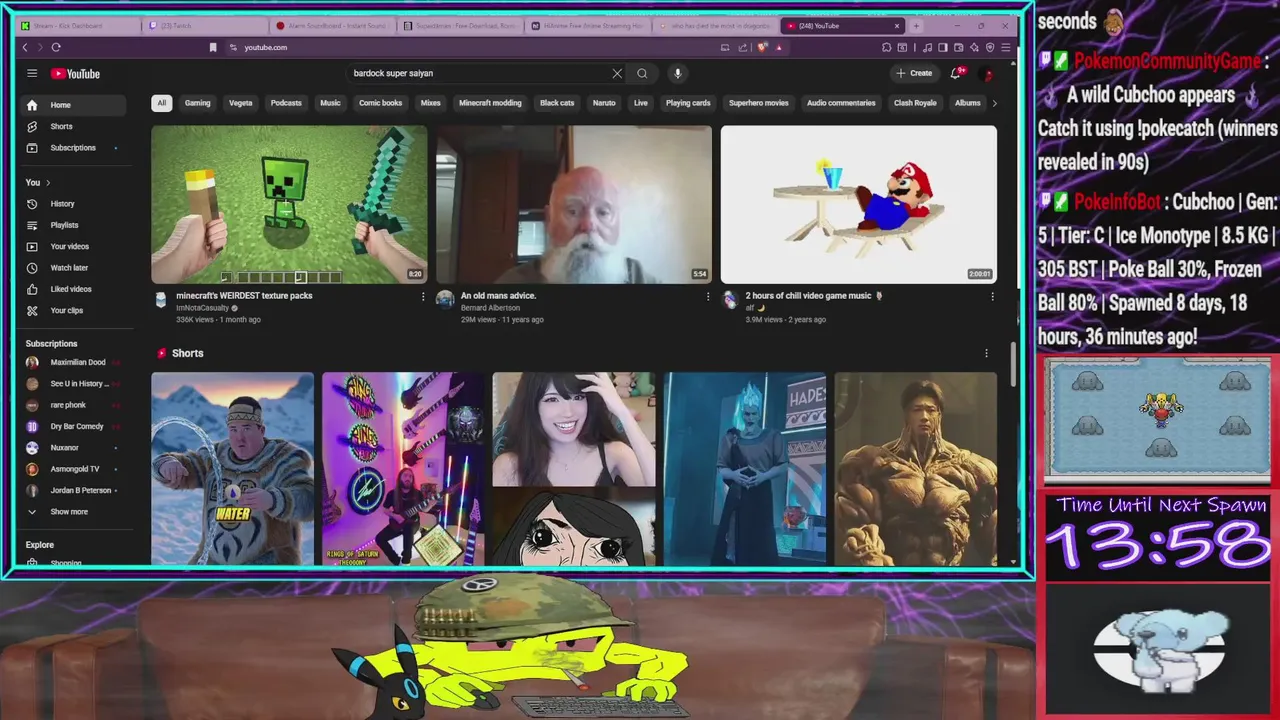Open the WATER short thumbnail
This screenshot has height=720, width=1280.
(x=233, y=469)
